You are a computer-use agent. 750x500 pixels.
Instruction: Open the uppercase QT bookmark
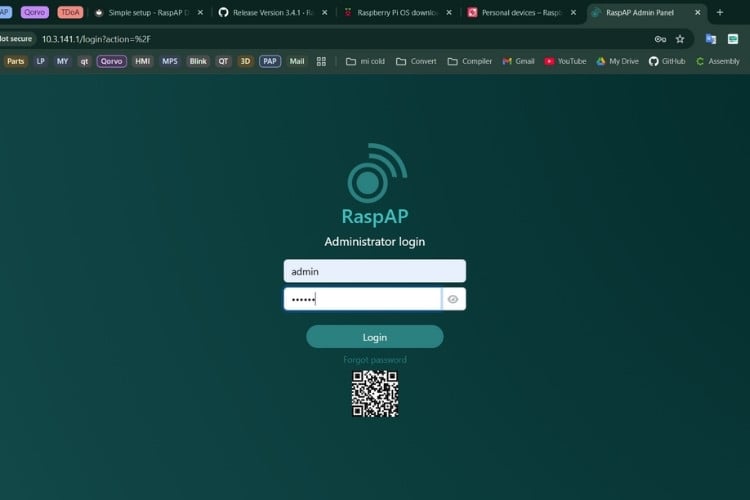coord(223,61)
